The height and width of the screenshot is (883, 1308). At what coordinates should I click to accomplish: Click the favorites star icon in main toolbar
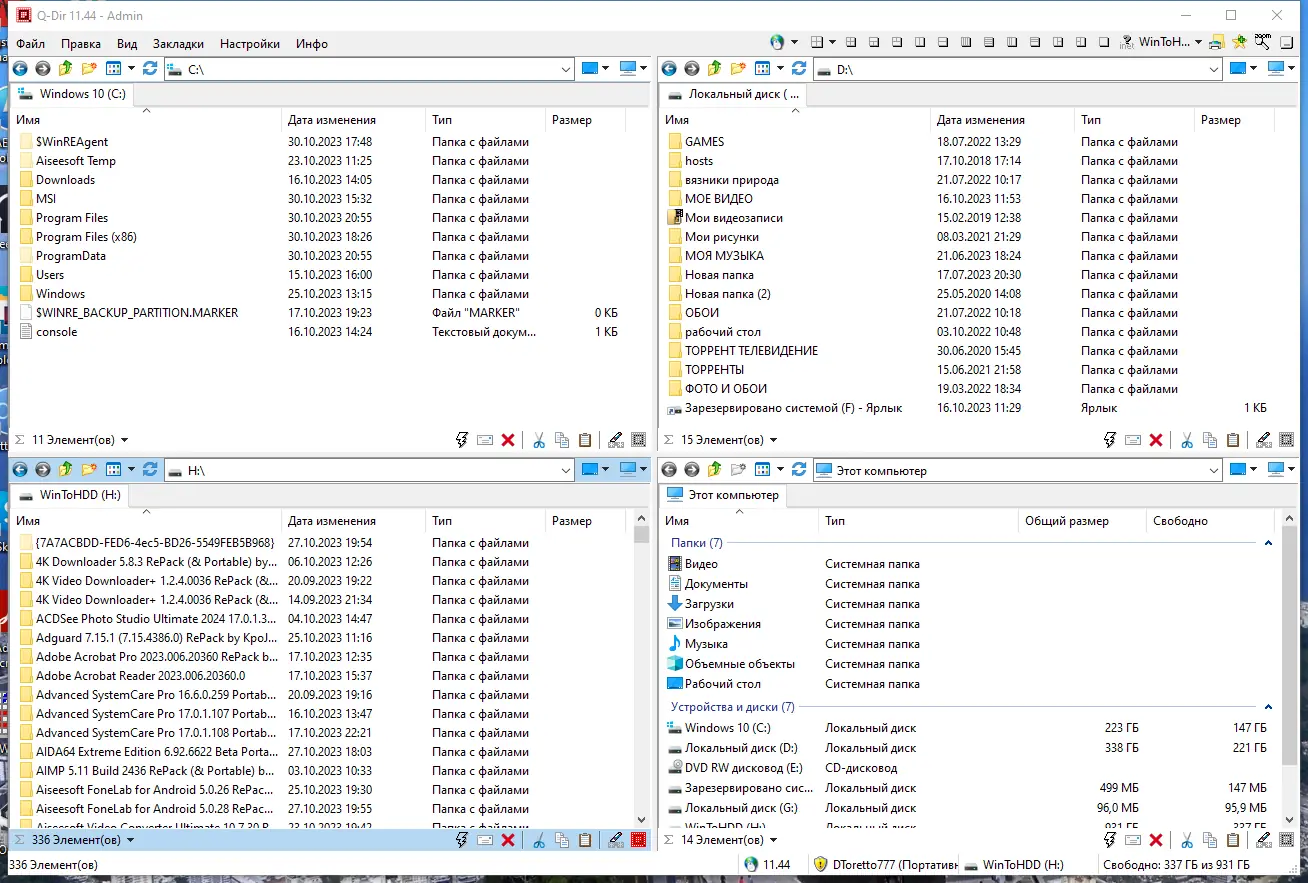1240,42
